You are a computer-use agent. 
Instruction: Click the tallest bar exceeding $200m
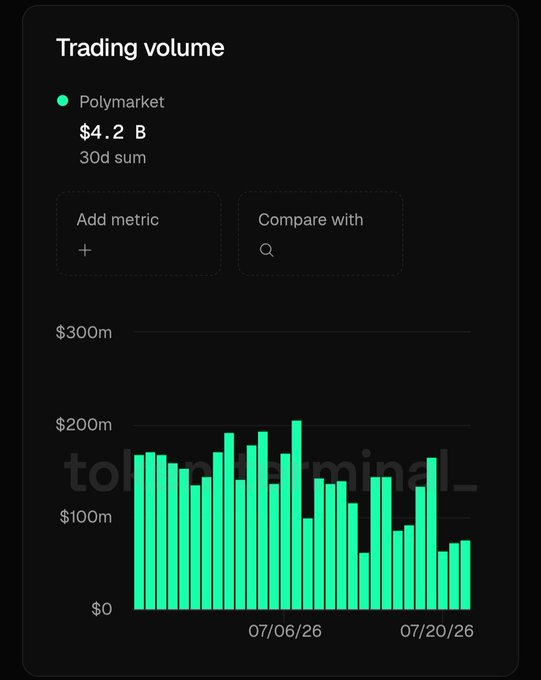tap(297, 515)
